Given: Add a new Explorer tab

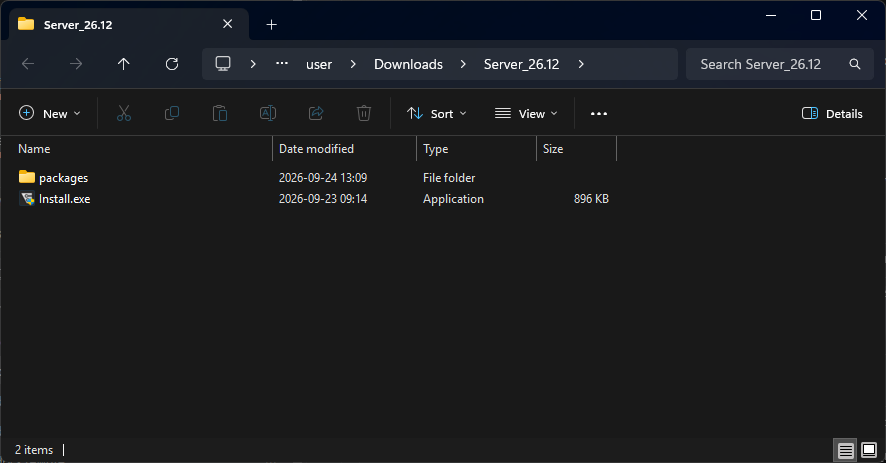Looking at the screenshot, I should click(x=271, y=24).
